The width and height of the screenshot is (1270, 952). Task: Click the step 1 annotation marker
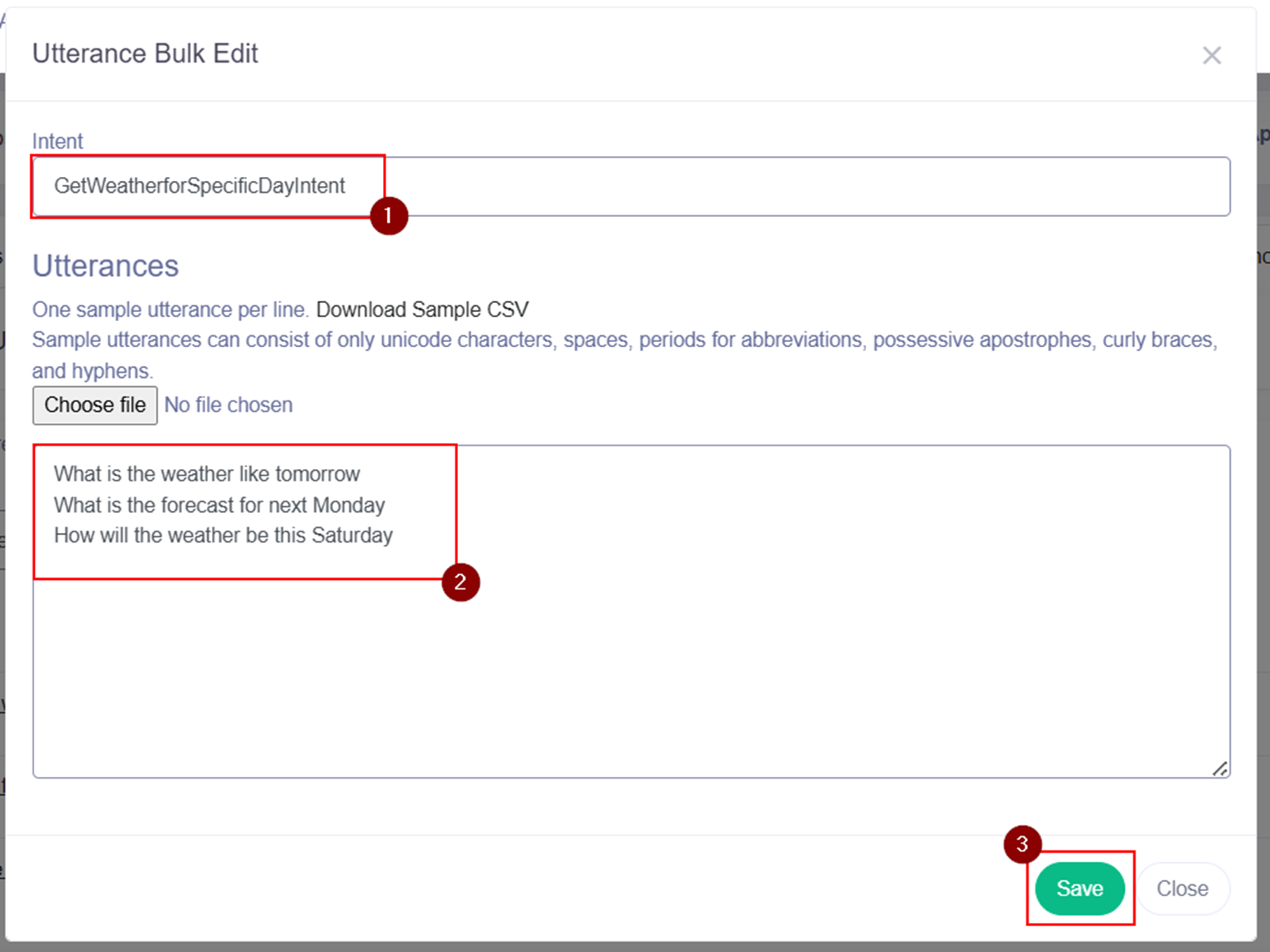[388, 216]
